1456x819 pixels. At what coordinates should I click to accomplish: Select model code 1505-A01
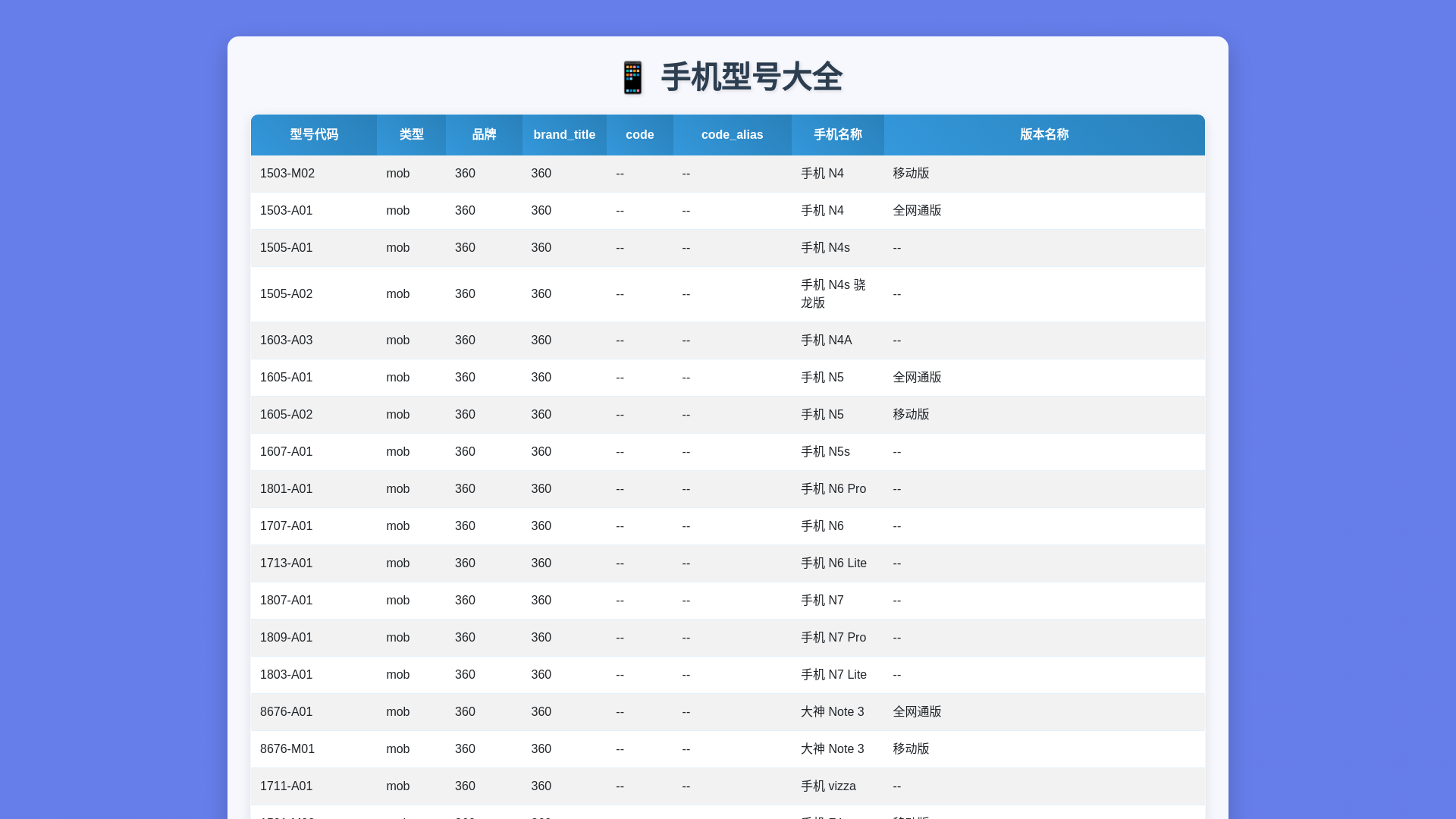(x=287, y=248)
